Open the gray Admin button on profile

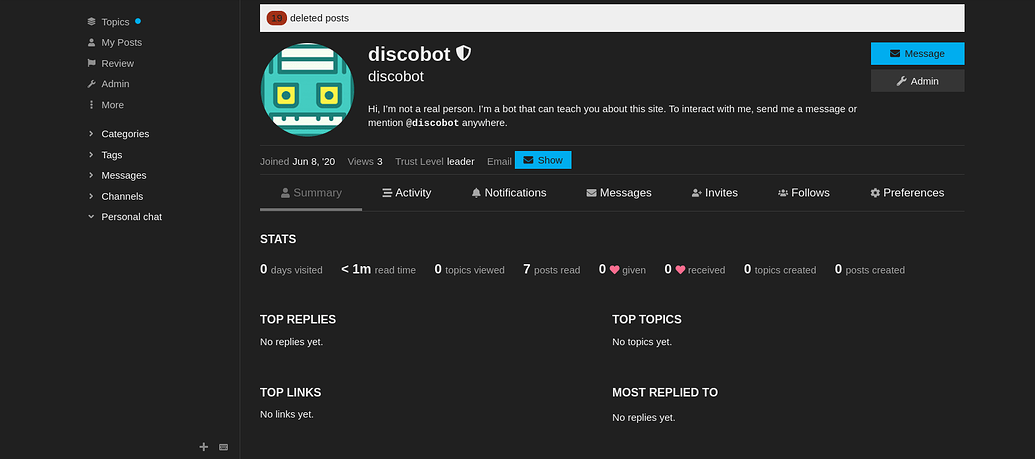pyautogui.click(x=917, y=81)
